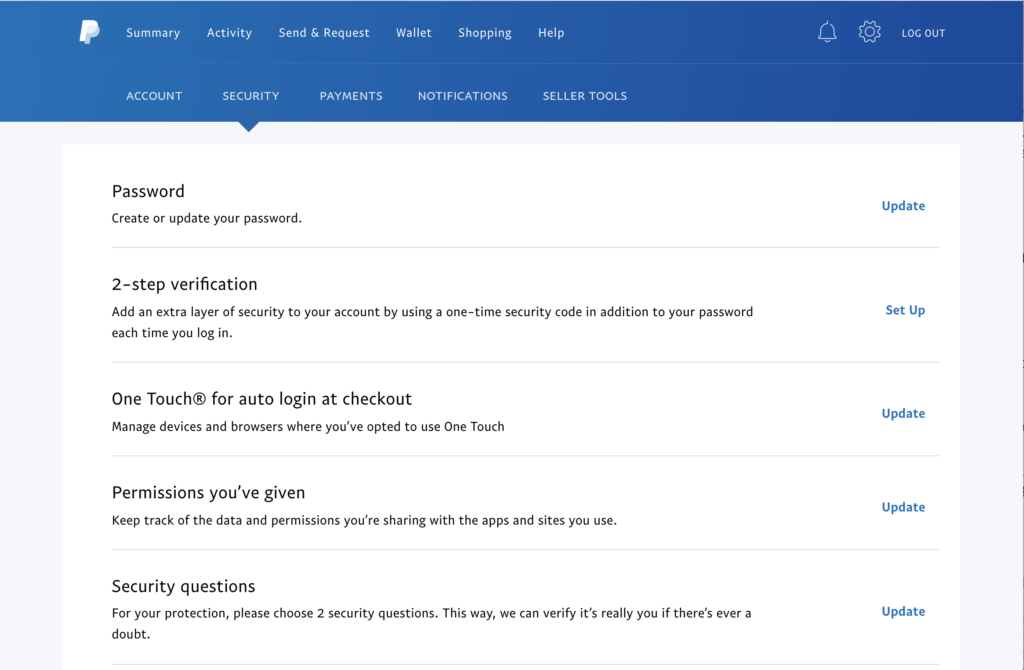1024x670 pixels.
Task: Switch to the Payments tab
Action: point(351,96)
